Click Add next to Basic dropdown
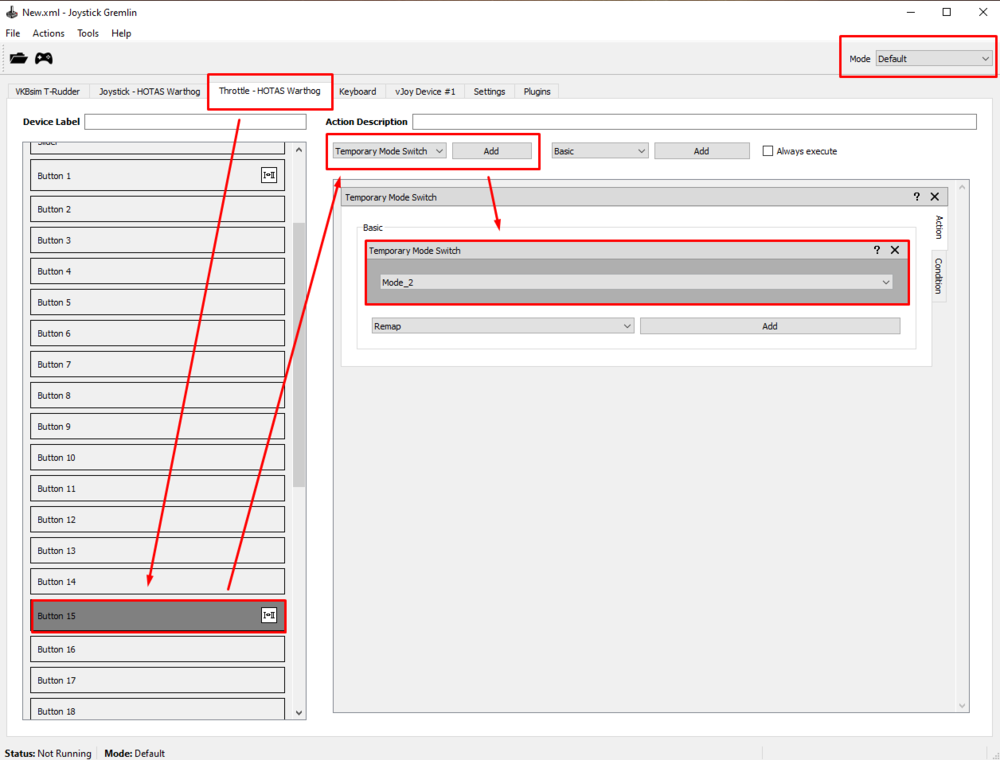The image size is (1000, 760). pyautogui.click(x=702, y=151)
